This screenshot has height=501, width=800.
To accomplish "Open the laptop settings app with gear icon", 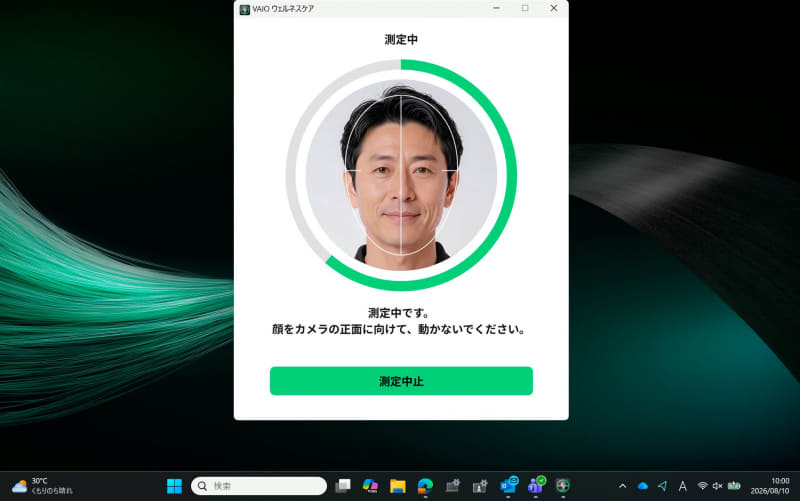I will point(453,486).
